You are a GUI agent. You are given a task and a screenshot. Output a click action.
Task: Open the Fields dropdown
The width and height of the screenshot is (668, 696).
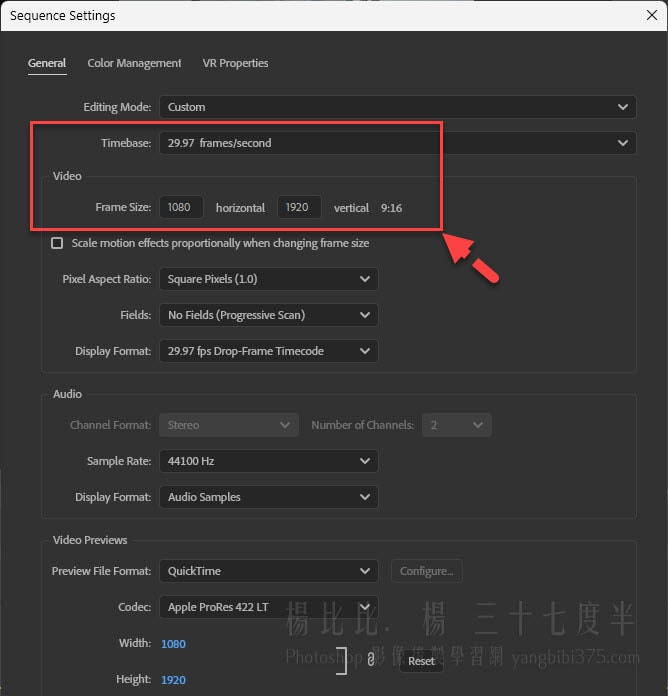269,315
